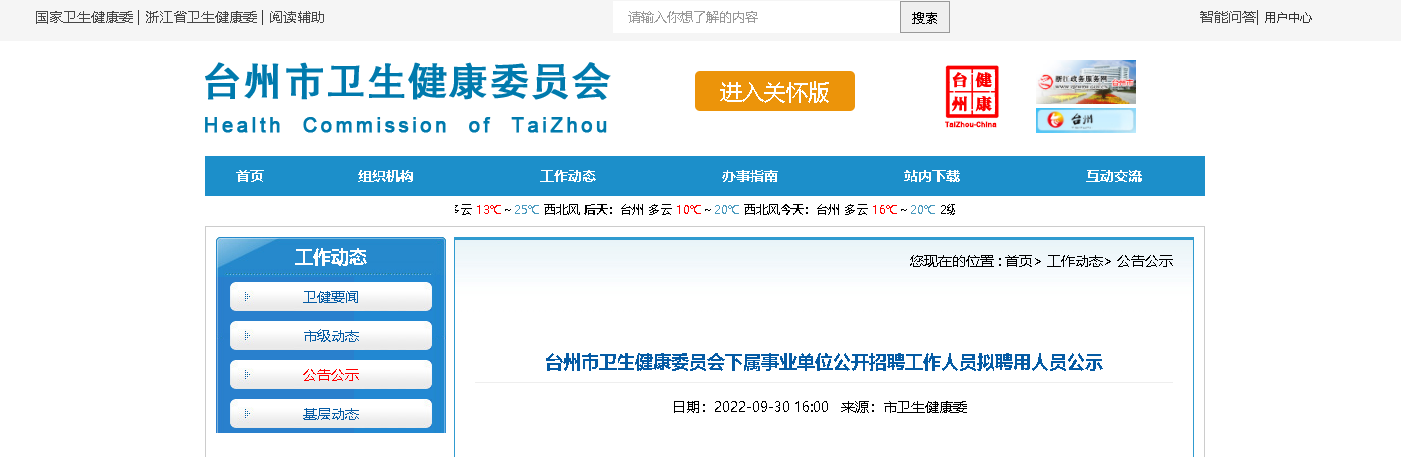The width and height of the screenshot is (1401, 457).
Task: Open the 组织机构 navigation menu
Action: [386, 176]
